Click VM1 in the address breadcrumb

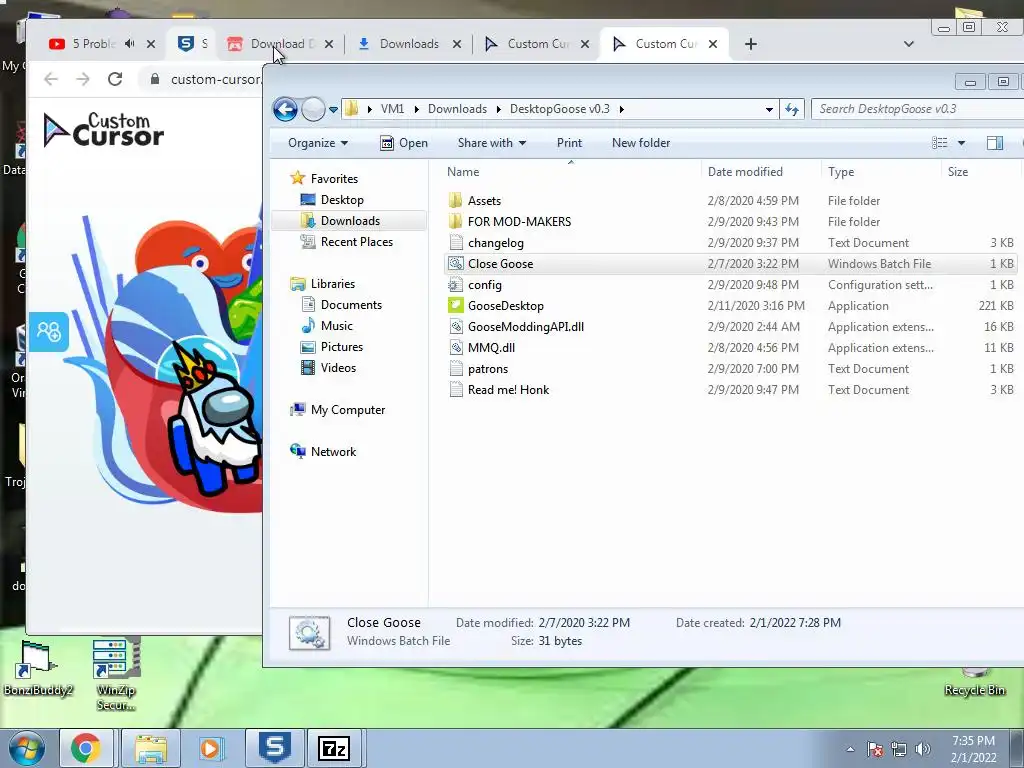(x=392, y=109)
